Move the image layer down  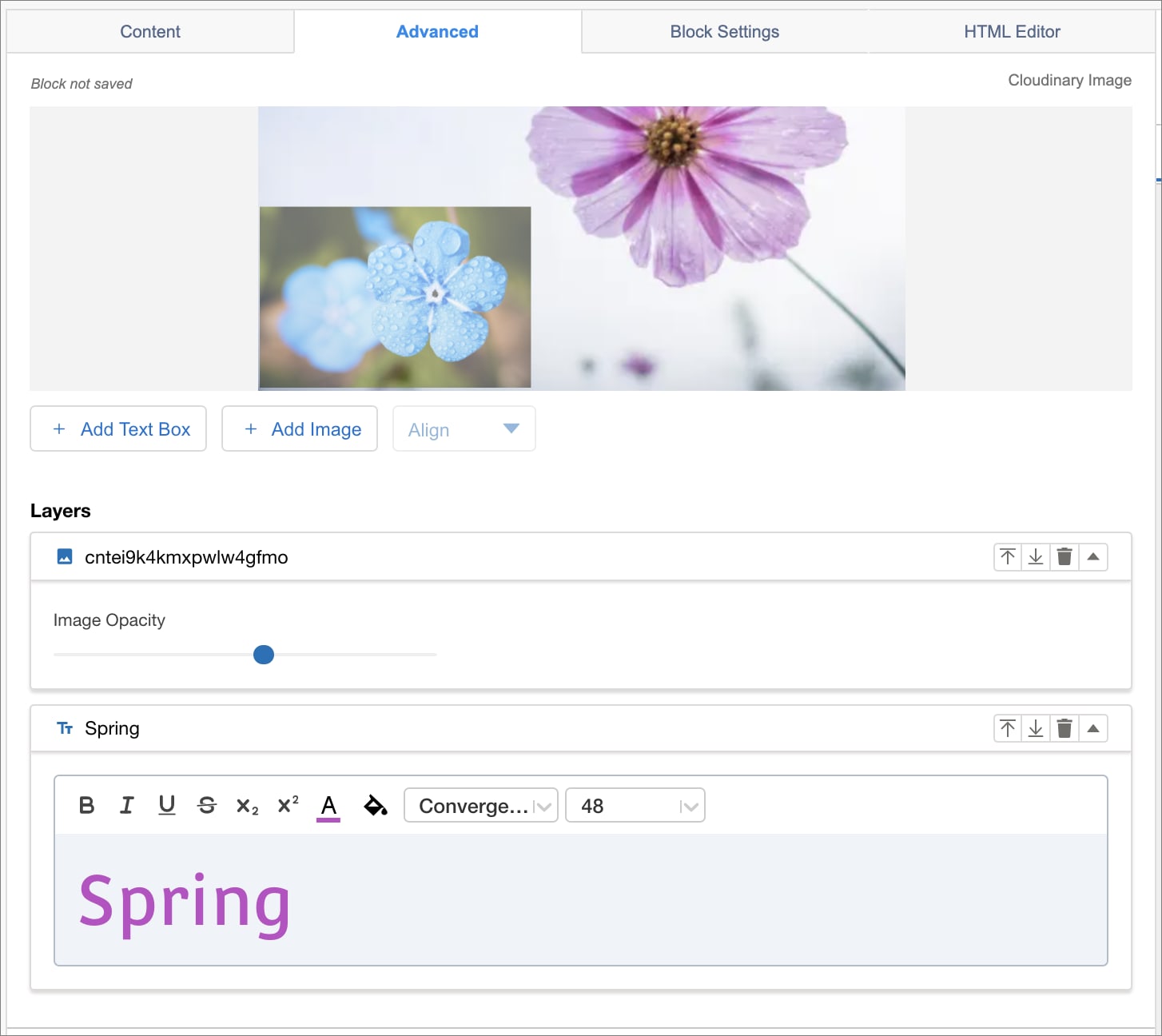point(1036,556)
